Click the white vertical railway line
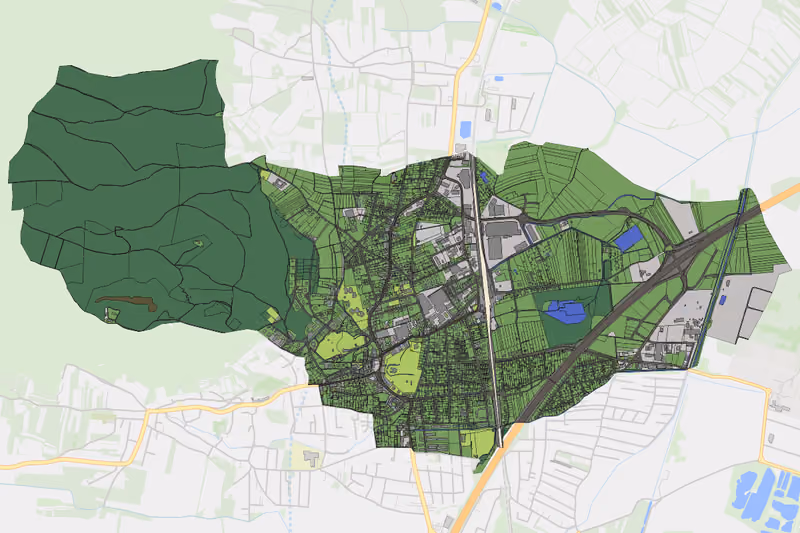 point(488,301)
